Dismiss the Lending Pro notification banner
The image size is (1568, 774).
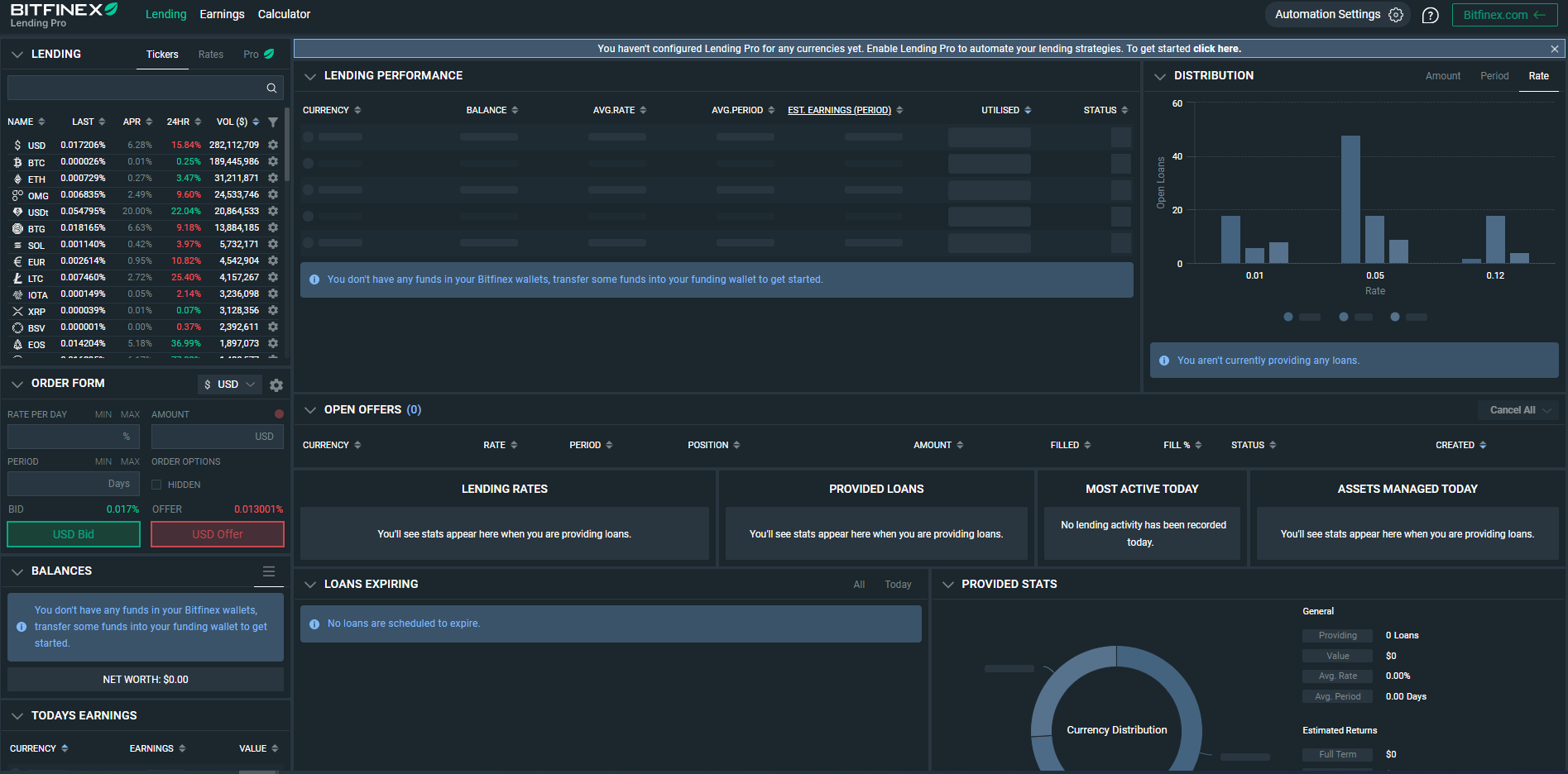coord(1554,49)
